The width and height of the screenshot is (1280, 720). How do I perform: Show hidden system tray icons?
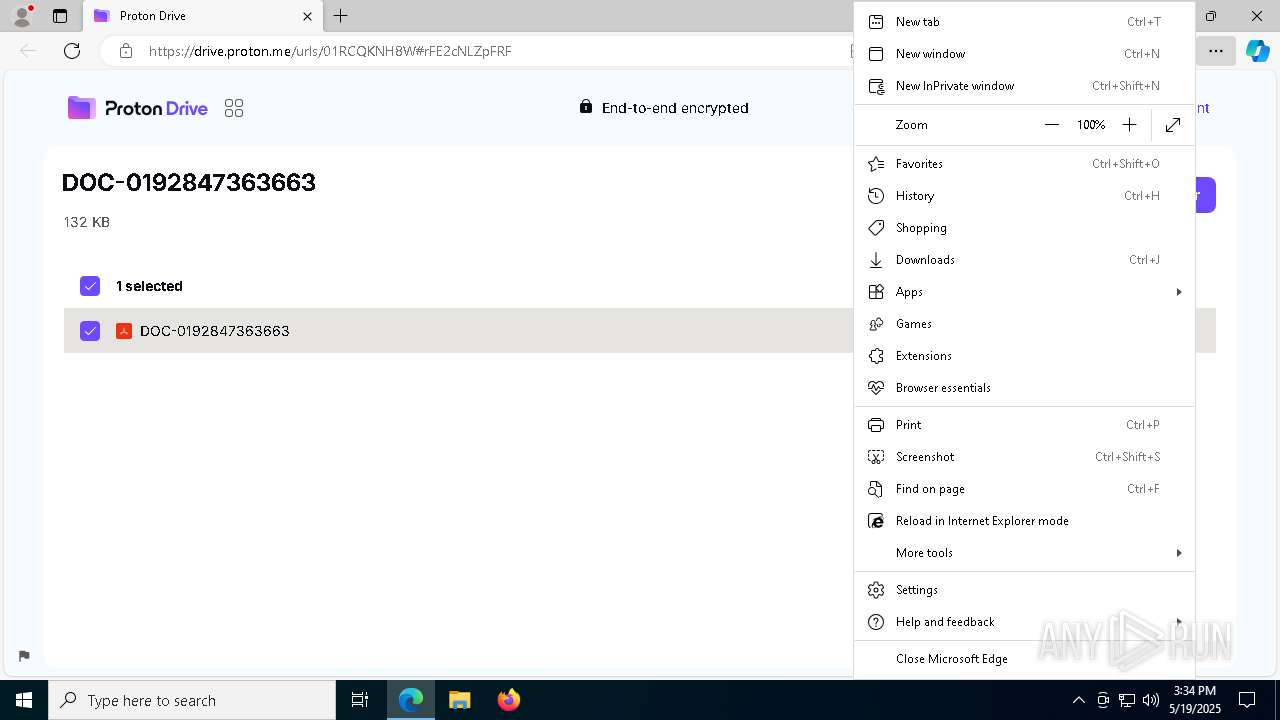pyautogui.click(x=1078, y=700)
